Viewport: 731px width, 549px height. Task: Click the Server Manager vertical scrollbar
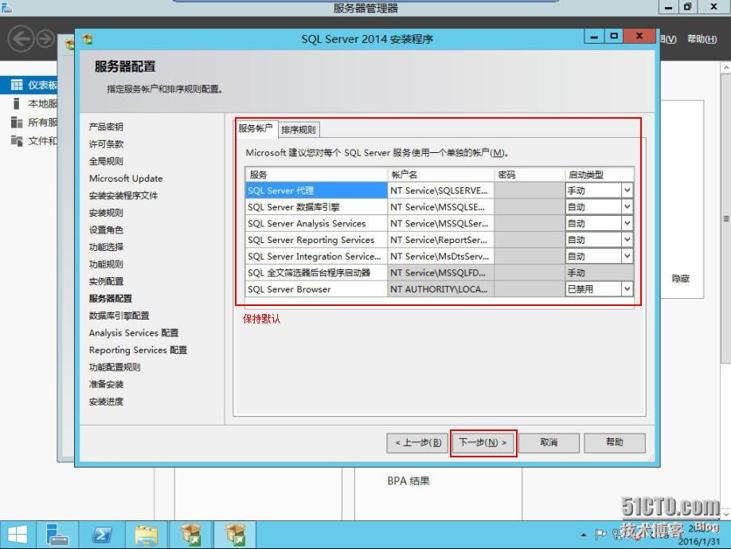pyautogui.click(x=726, y=219)
